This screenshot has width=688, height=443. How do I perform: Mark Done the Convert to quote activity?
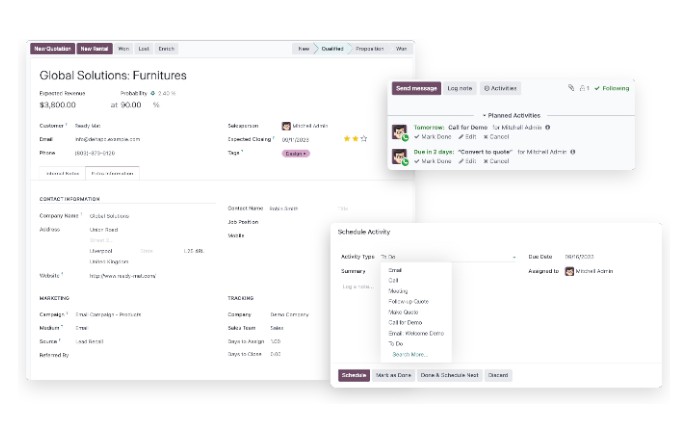pyautogui.click(x=432, y=161)
